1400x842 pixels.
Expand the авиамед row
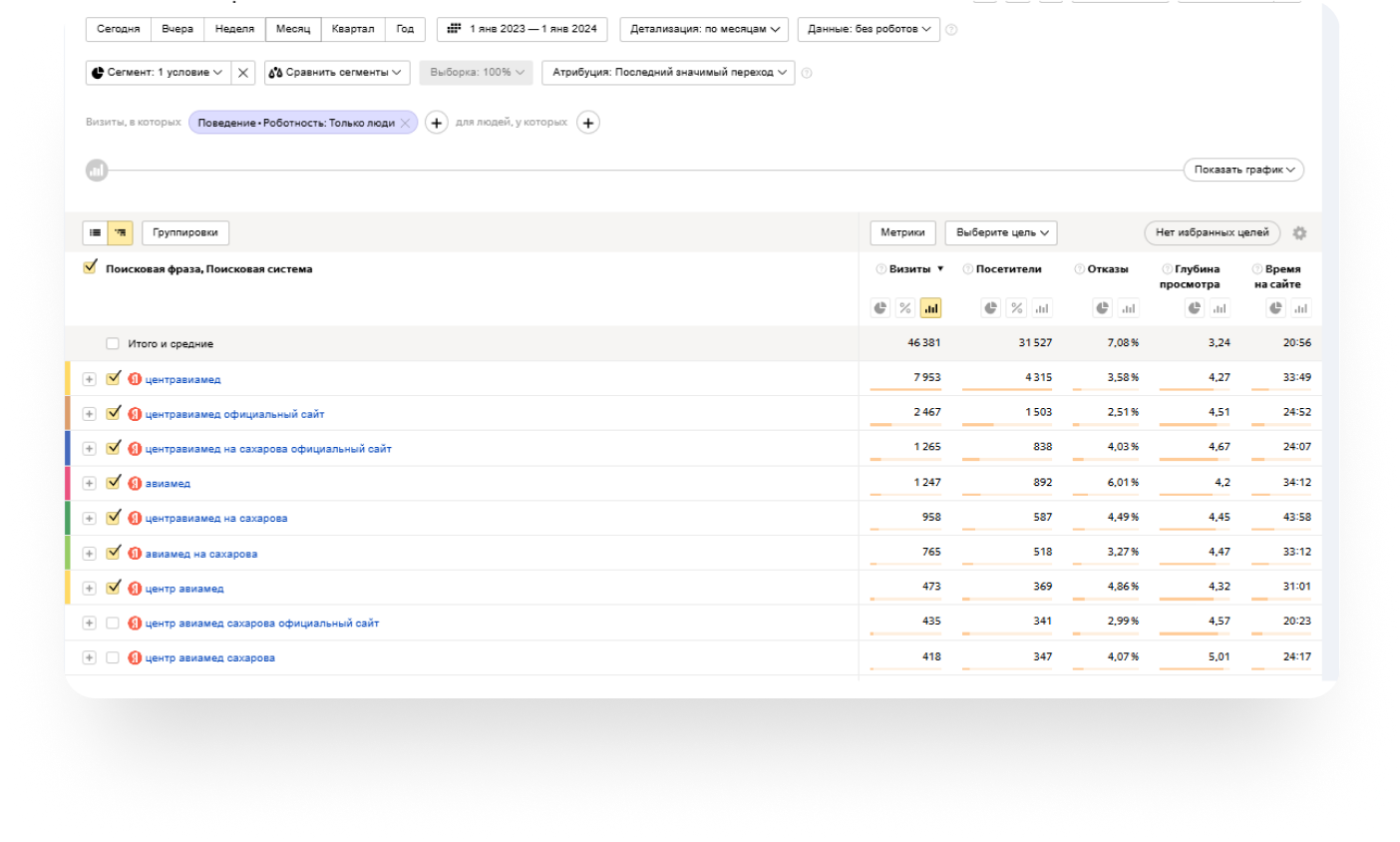(x=89, y=483)
